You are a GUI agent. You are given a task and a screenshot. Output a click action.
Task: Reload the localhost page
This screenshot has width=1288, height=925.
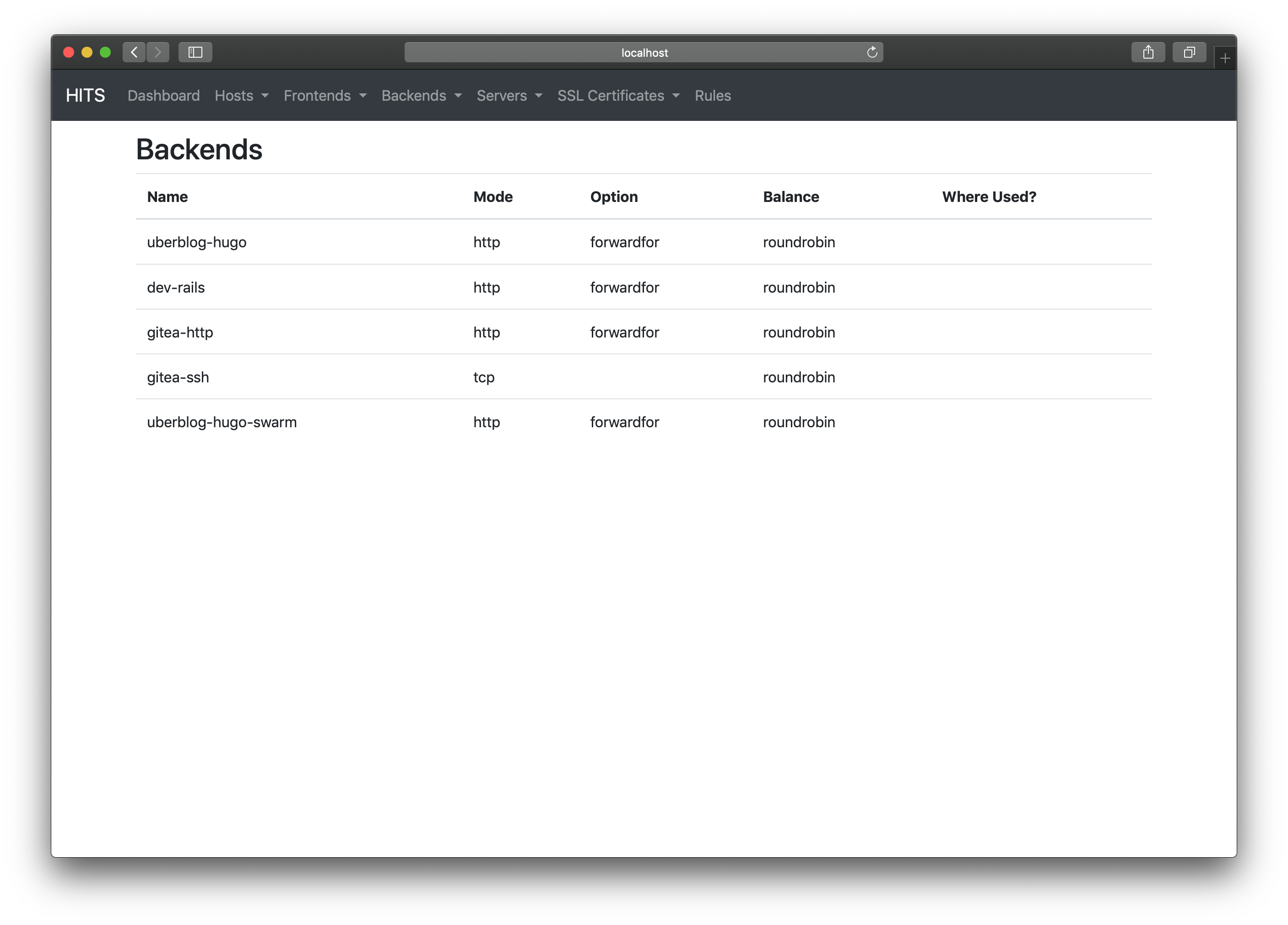click(872, 52)
